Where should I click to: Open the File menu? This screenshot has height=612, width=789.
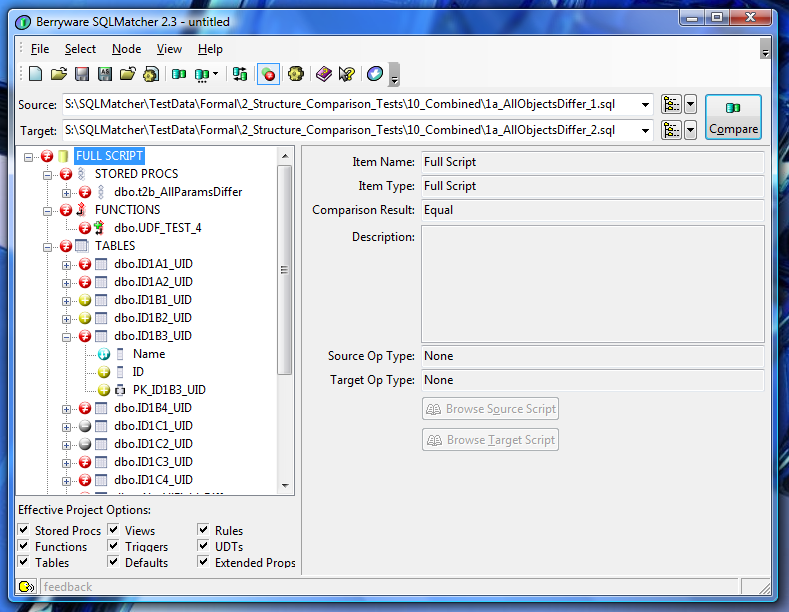(x=40, y=49)
